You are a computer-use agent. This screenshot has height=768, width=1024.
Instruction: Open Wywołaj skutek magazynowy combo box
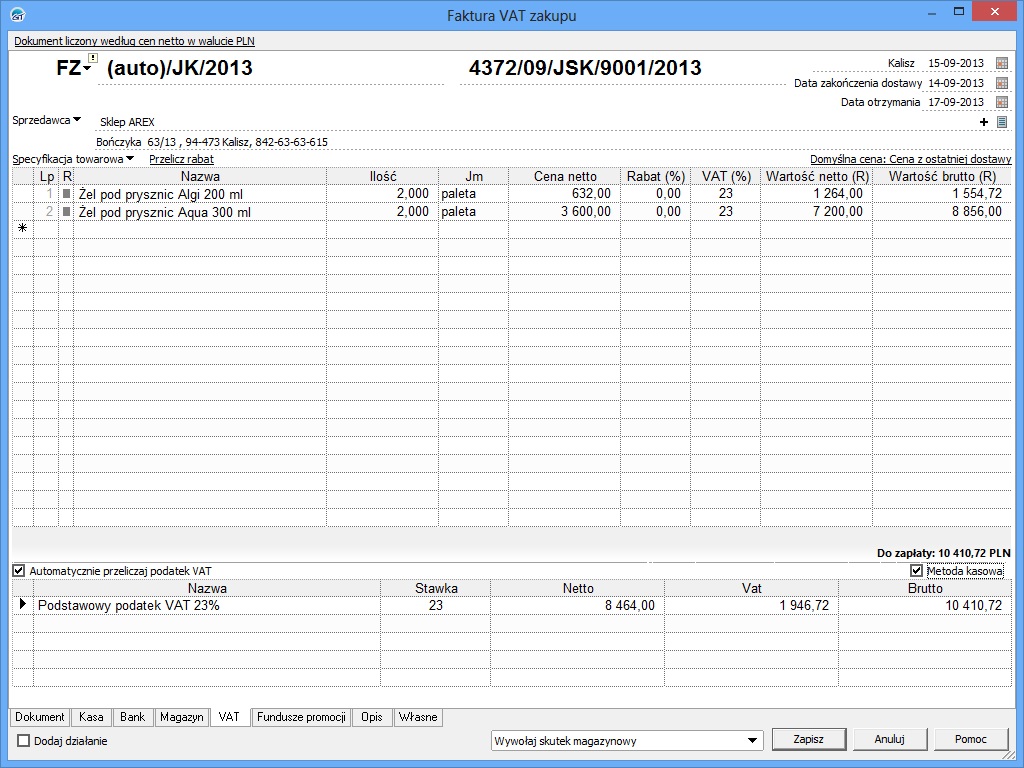(753, 741)
